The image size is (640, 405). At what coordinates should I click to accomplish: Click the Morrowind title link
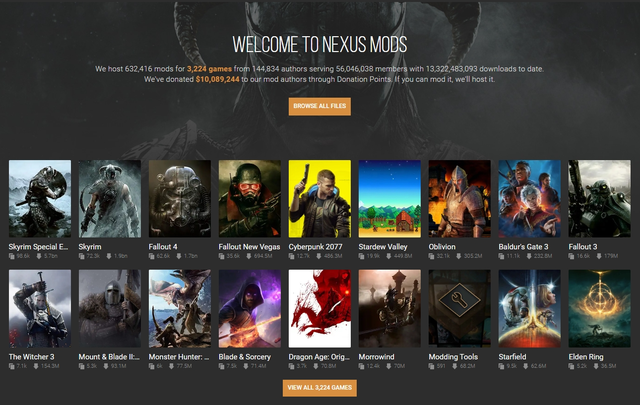pyautogui.click(x=376, y=357)
